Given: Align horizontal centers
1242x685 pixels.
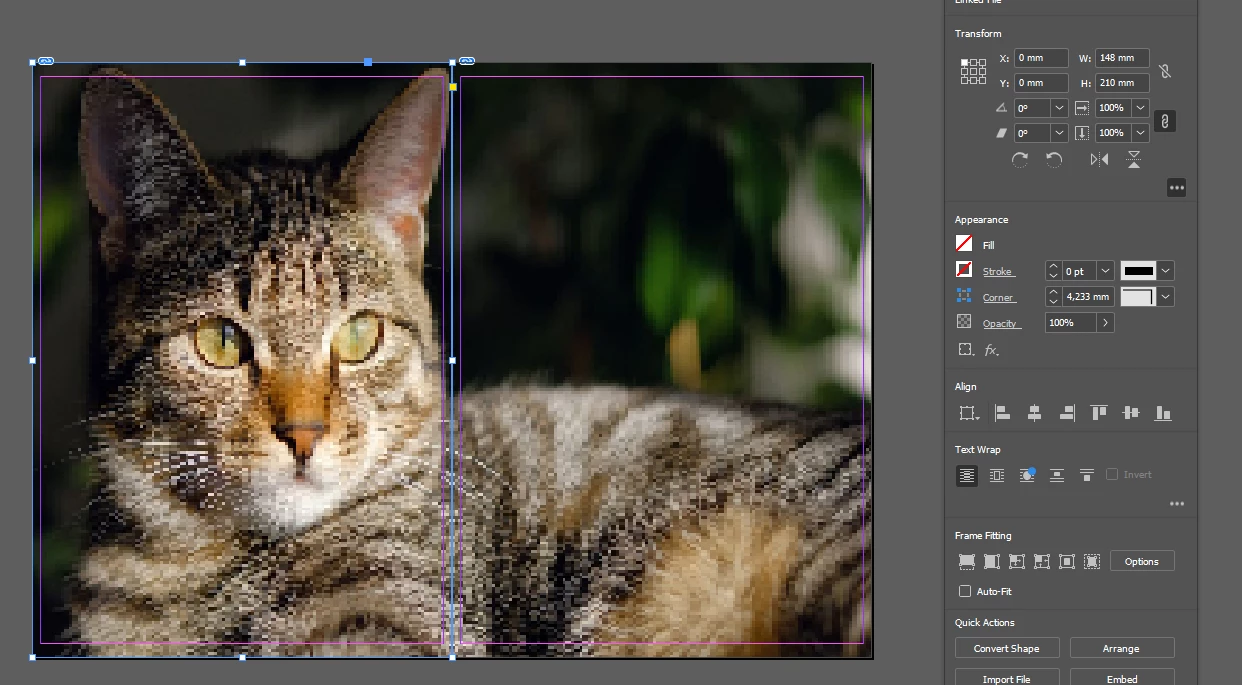Looking at the screenshot, I should click(1034, 413).
